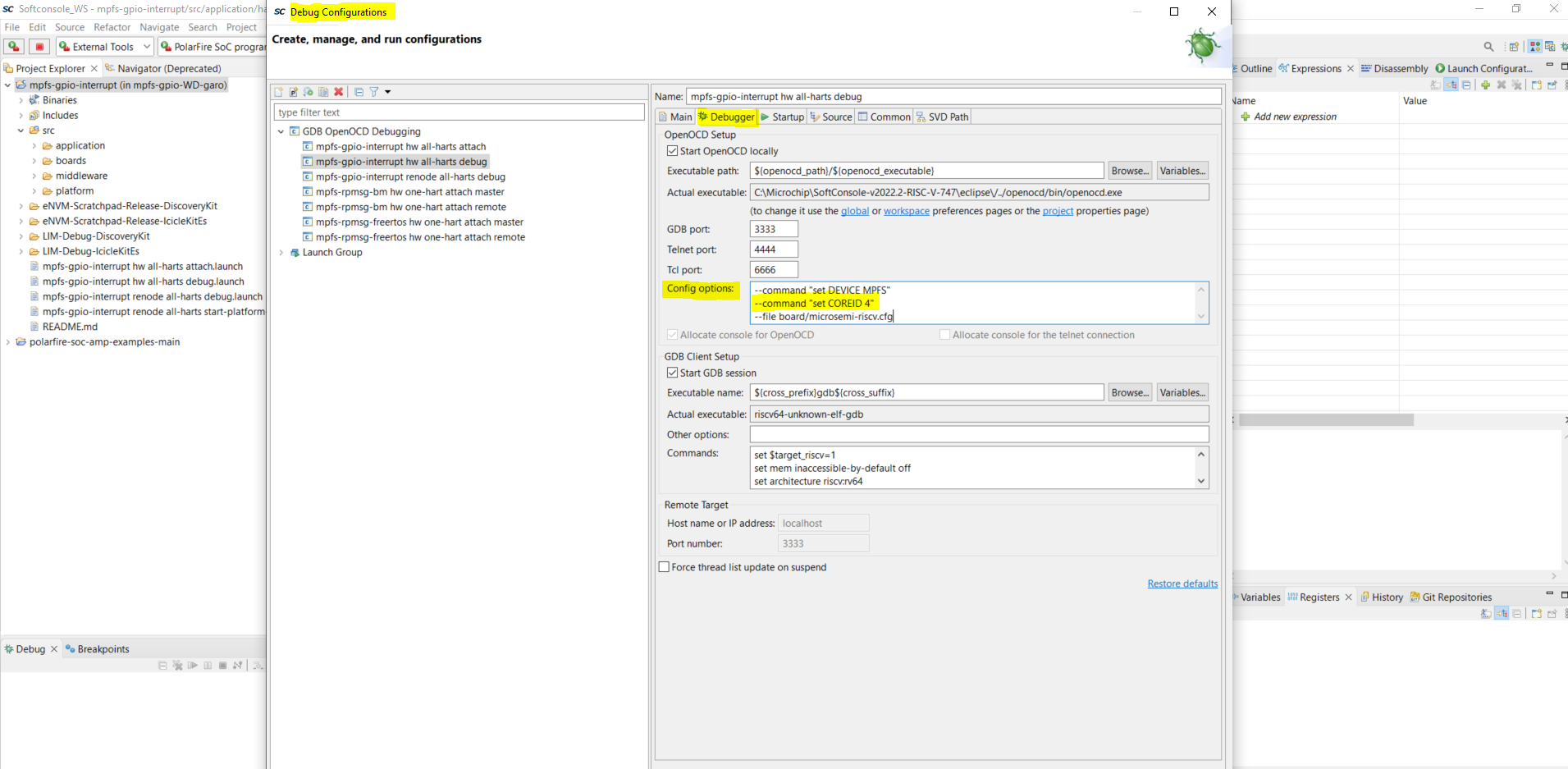This screenshot has height=769, width=1568.
Task: Click New launch configuration icon
Action: pos(279,92)
